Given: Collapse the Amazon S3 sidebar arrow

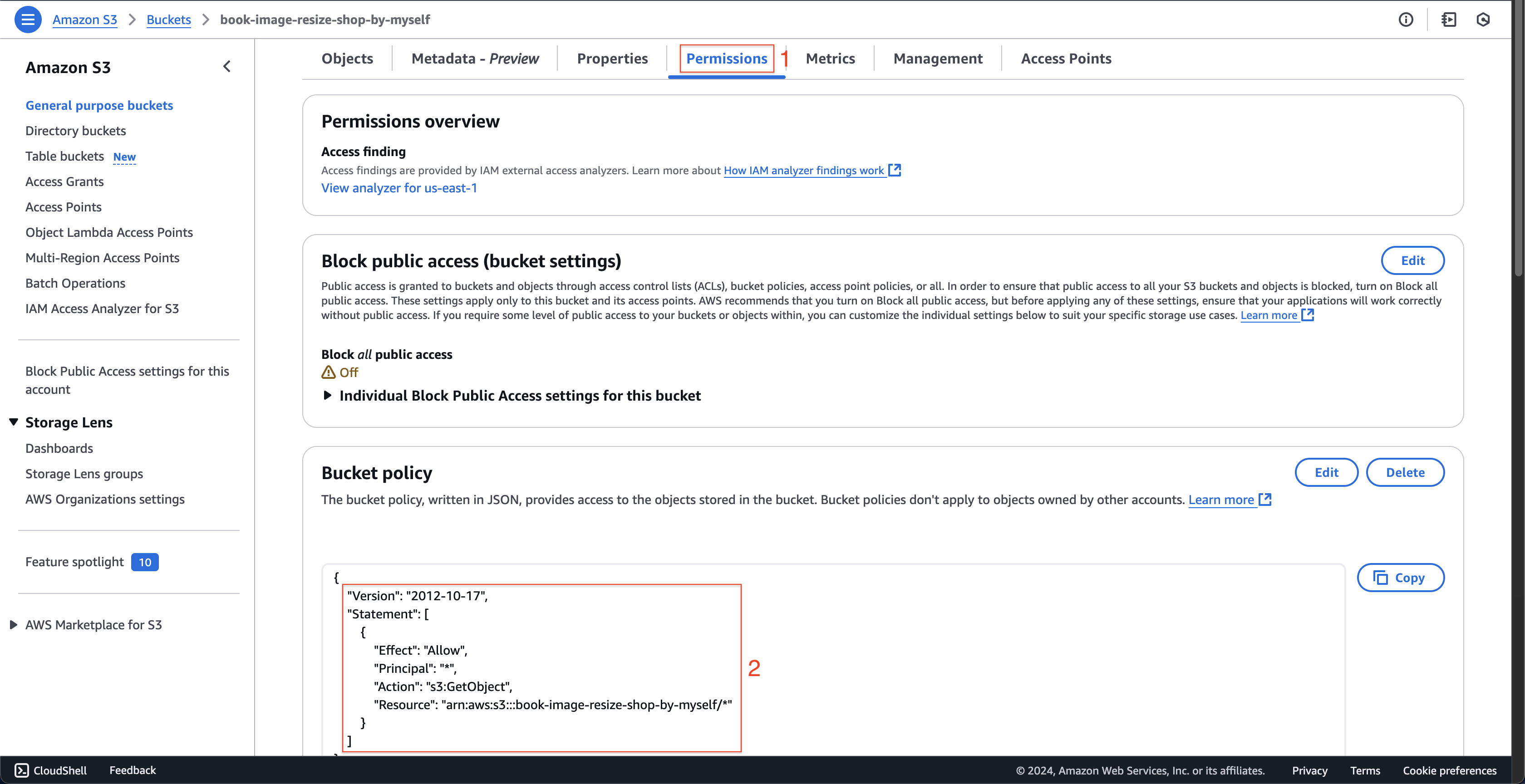Looking at the screenshot, I should [x=227, y=67].
